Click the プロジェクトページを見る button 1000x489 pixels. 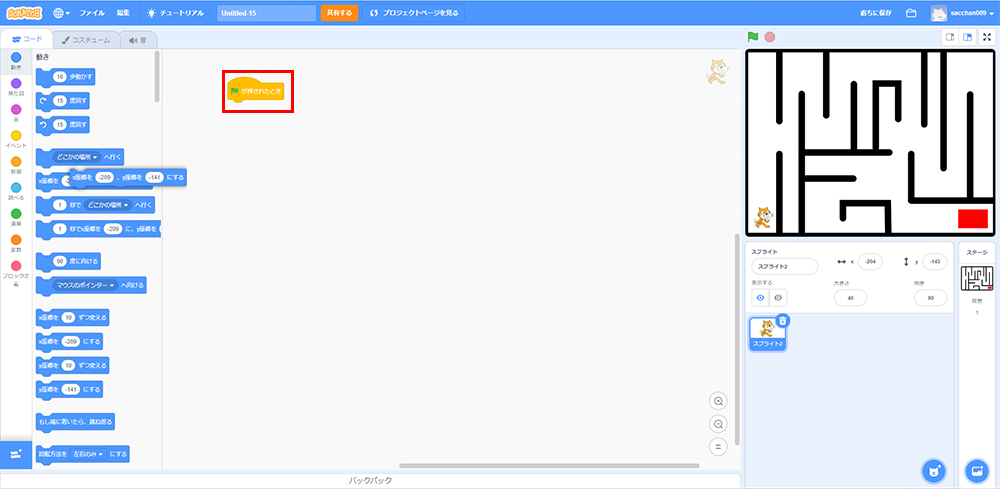pos(415,13)
